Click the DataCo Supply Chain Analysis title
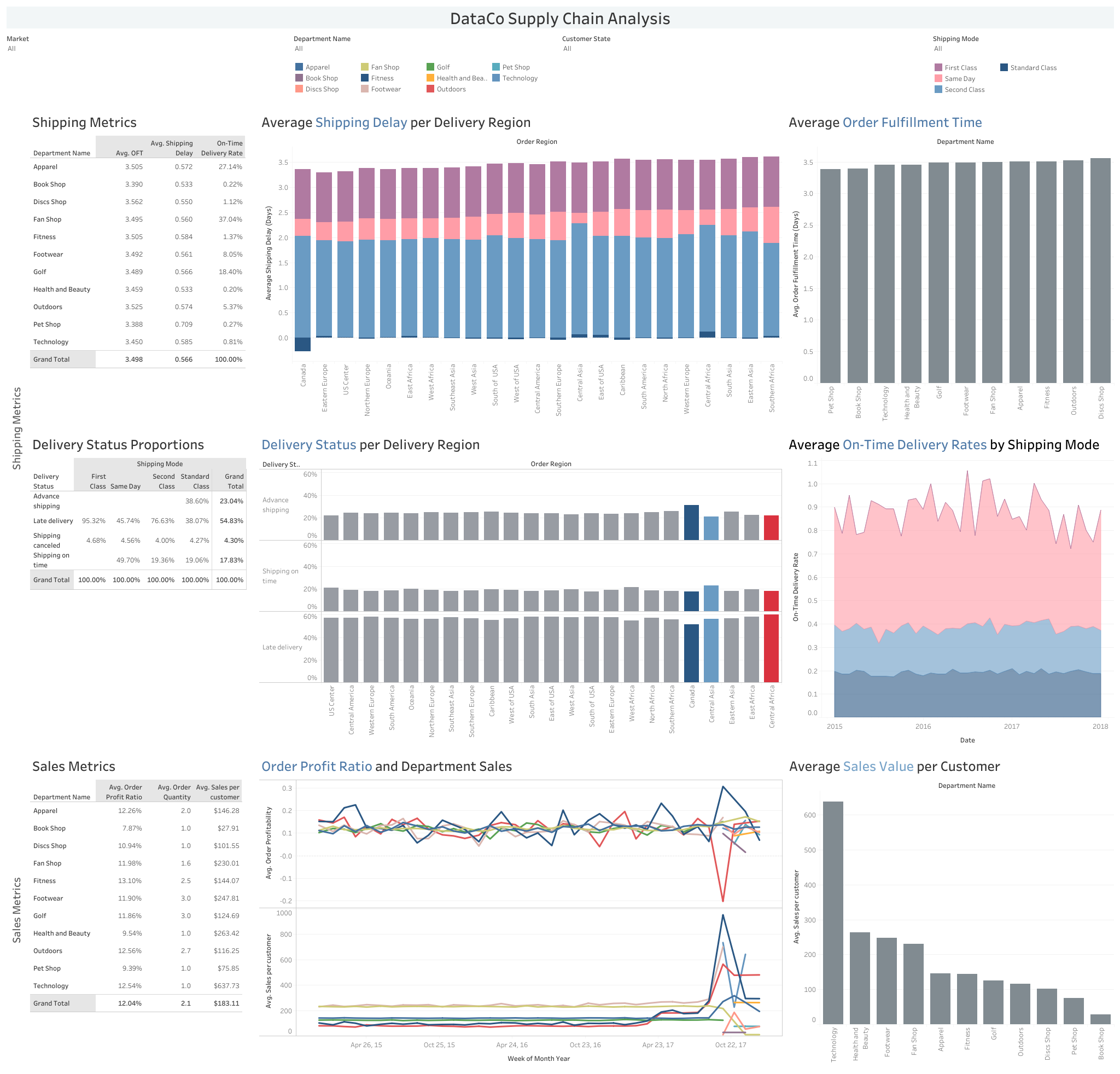This screenshot has width=1120, height=1074. pos(560,18)
